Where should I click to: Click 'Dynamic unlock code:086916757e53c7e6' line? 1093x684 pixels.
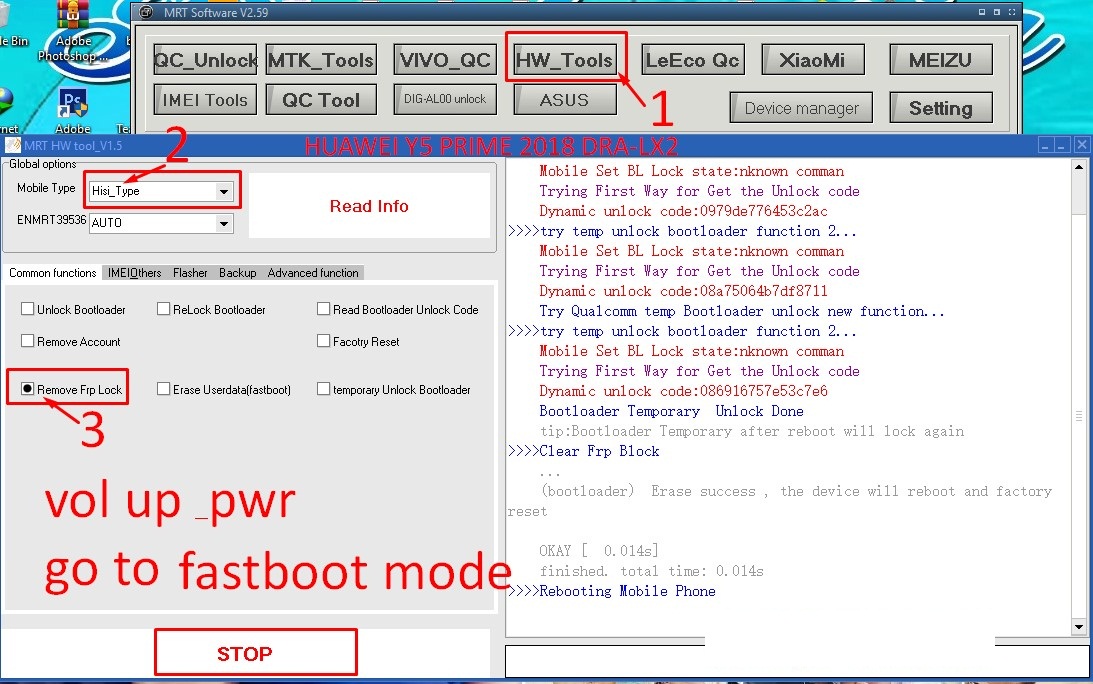[683, 391]
